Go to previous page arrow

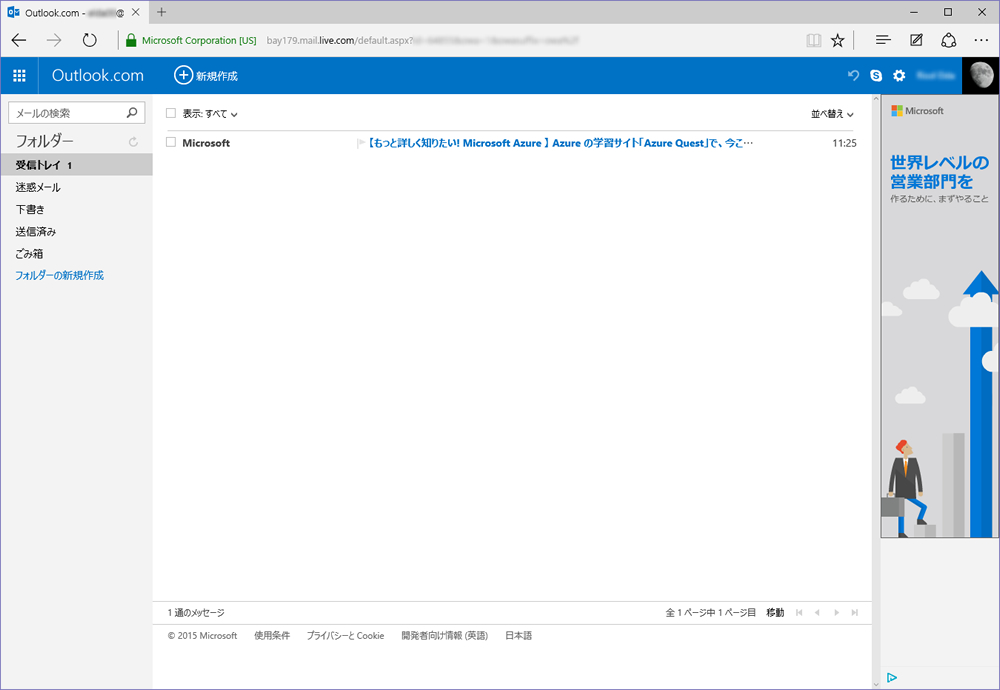pyautogui.click(x=817, y=612)
